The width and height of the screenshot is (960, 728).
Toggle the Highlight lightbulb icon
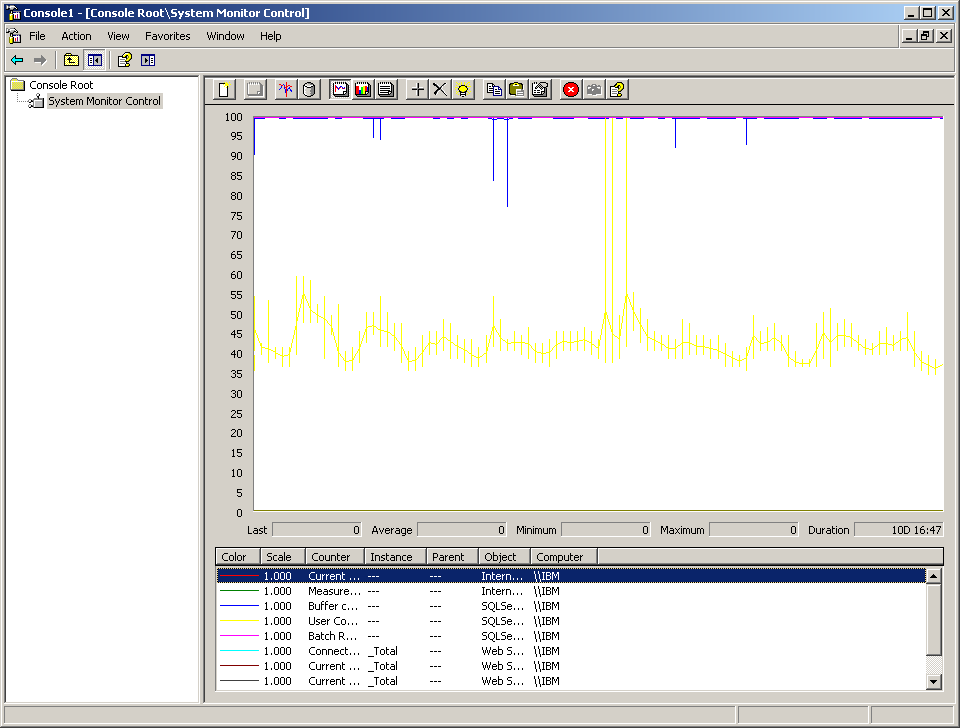coord(463,90)
